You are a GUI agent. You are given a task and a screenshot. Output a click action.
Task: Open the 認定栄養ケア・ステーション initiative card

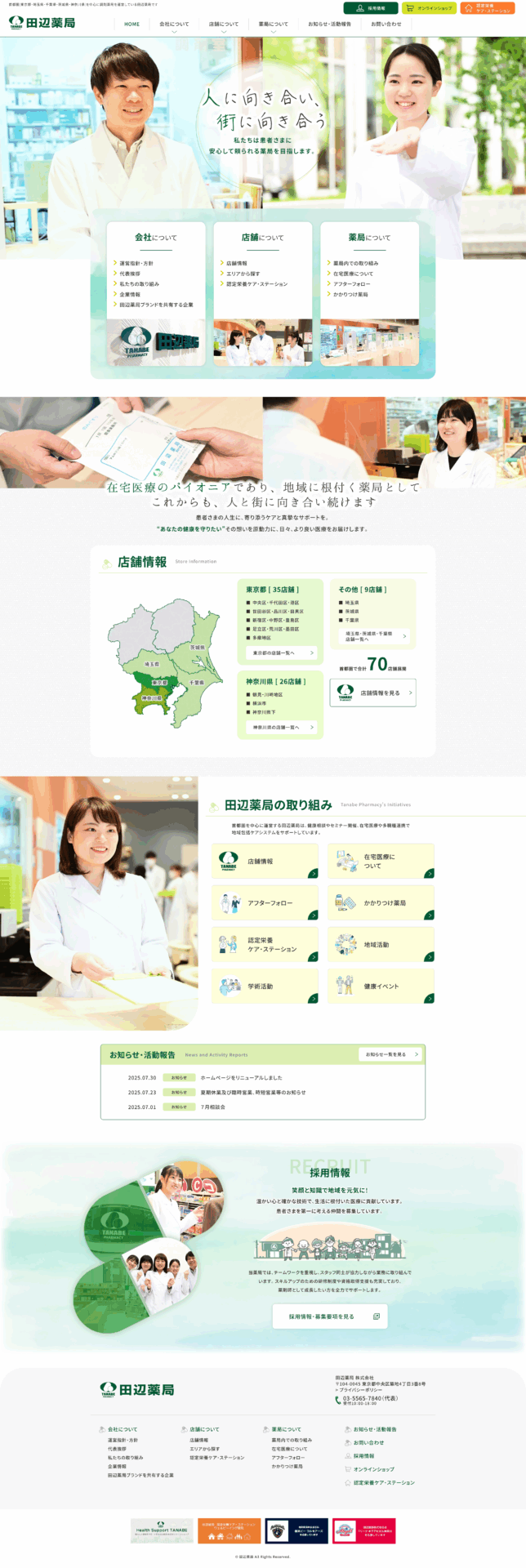click(265, 944)
